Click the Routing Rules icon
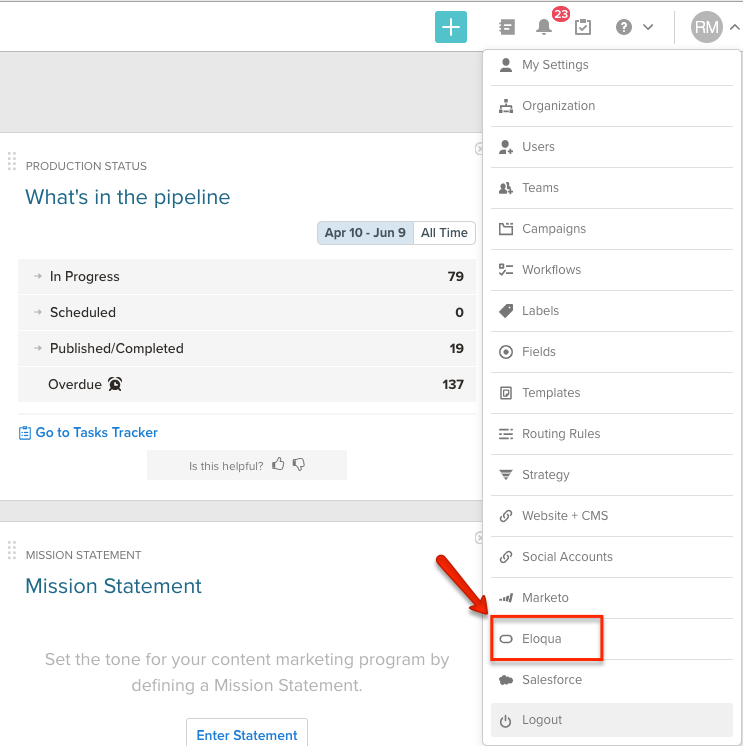Viewport: 743px width, 746px height. pos(506,434)
